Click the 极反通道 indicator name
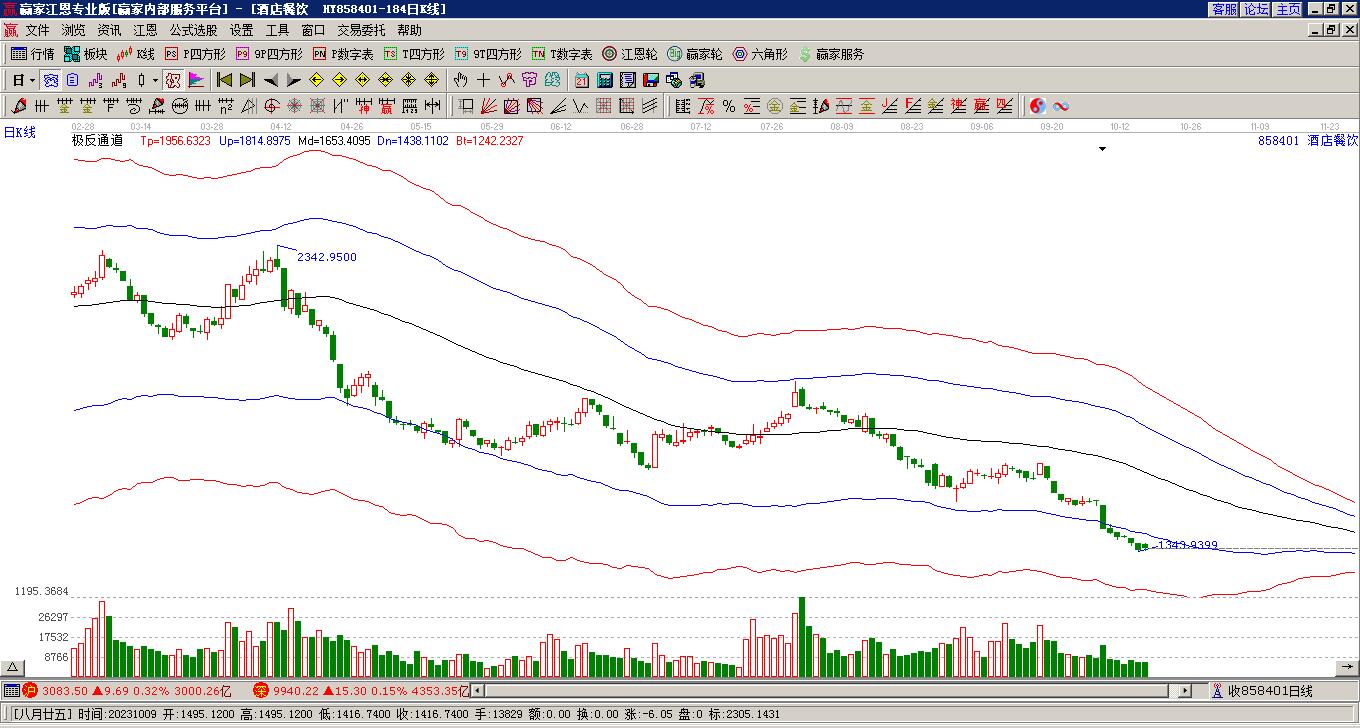 pyautogui.click(x=97, y=141)
